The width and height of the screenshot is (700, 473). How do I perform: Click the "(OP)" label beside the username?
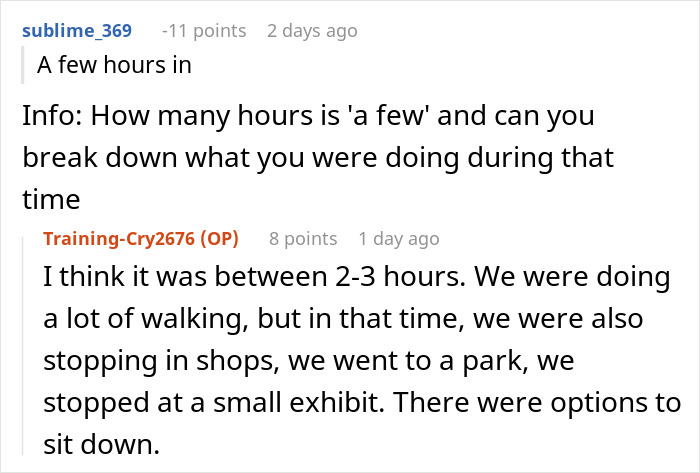227,239
